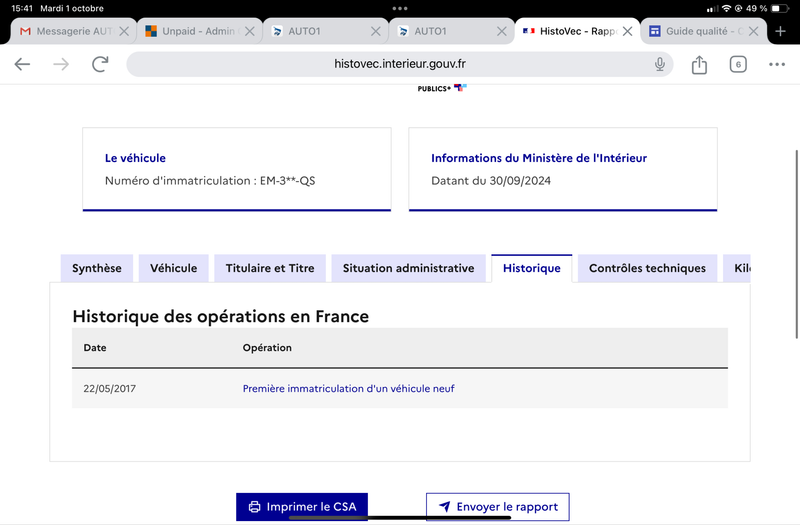Click Informations du Ministère de l'Intérieur heading
This screenshot has width=800, height=525.
539,158
